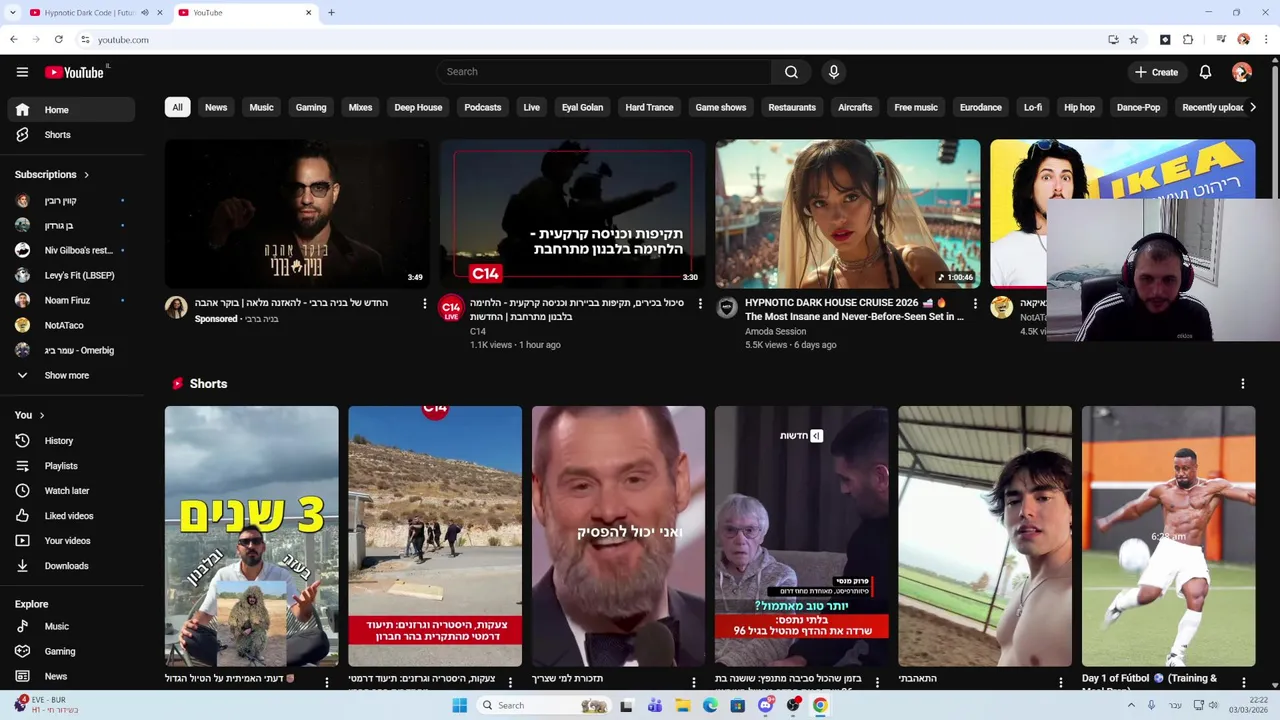
Task: Open the Chrome extensions puzzle icon
Action: 1188,40
